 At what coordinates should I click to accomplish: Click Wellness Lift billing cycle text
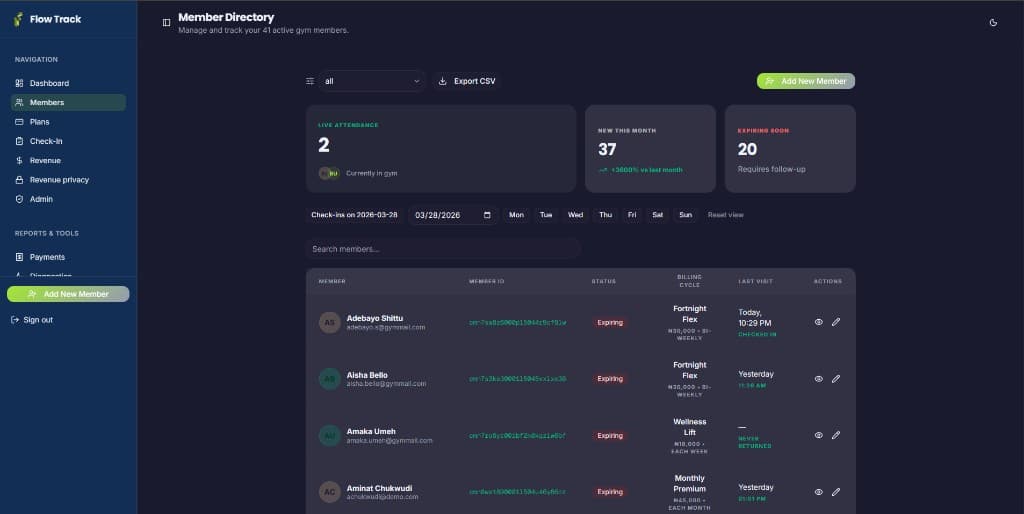click(690, 427)
